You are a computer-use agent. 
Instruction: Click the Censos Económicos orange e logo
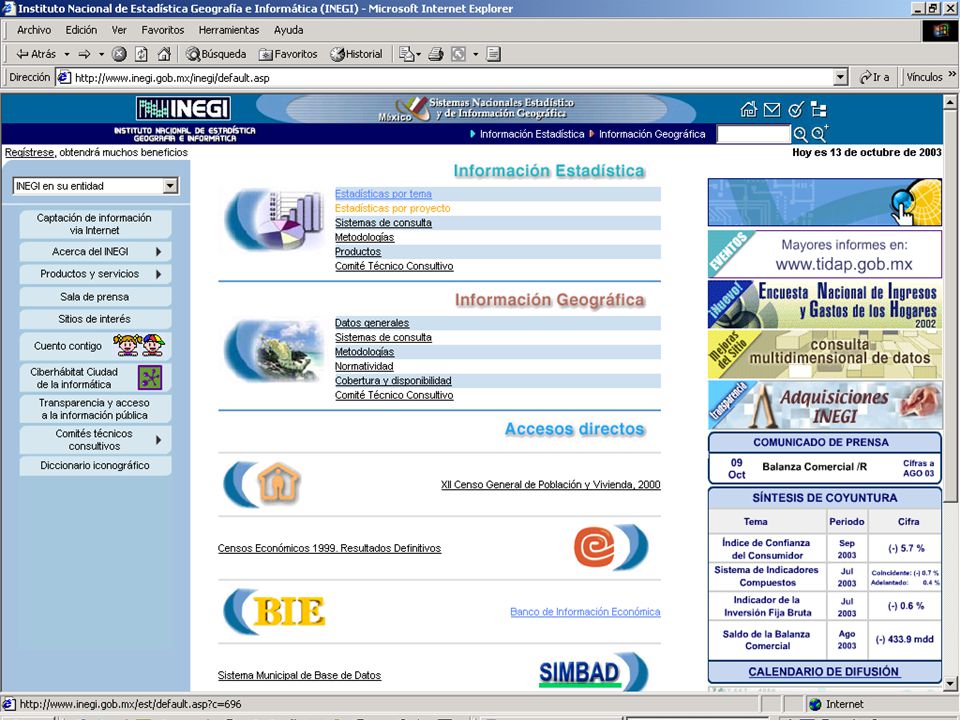point(595,546)
